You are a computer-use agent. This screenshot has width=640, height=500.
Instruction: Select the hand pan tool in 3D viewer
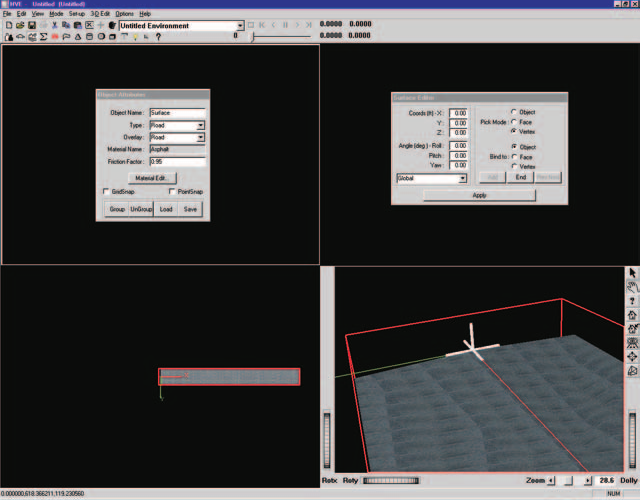[632, 287]
